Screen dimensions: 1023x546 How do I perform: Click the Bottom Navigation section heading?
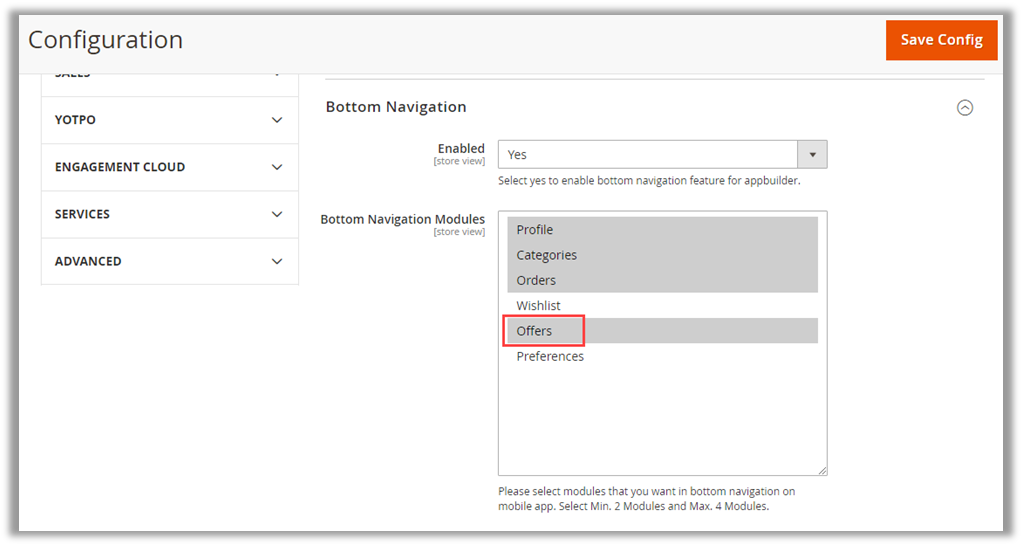(x=396, y=107)
